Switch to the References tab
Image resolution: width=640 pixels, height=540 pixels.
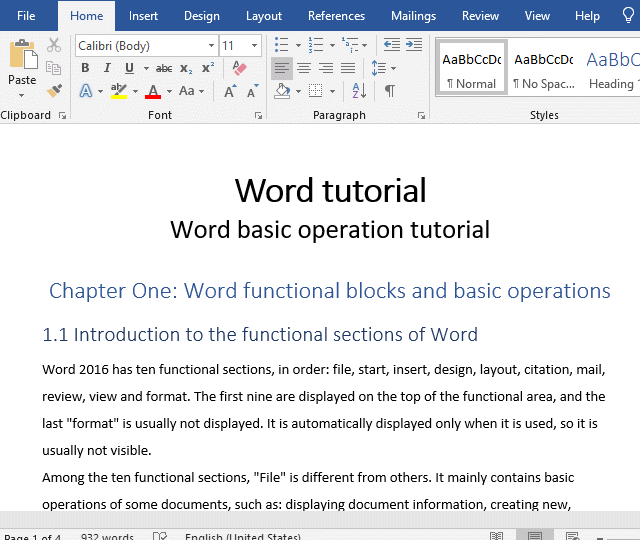pyautogui.click(x=336, y=16)
